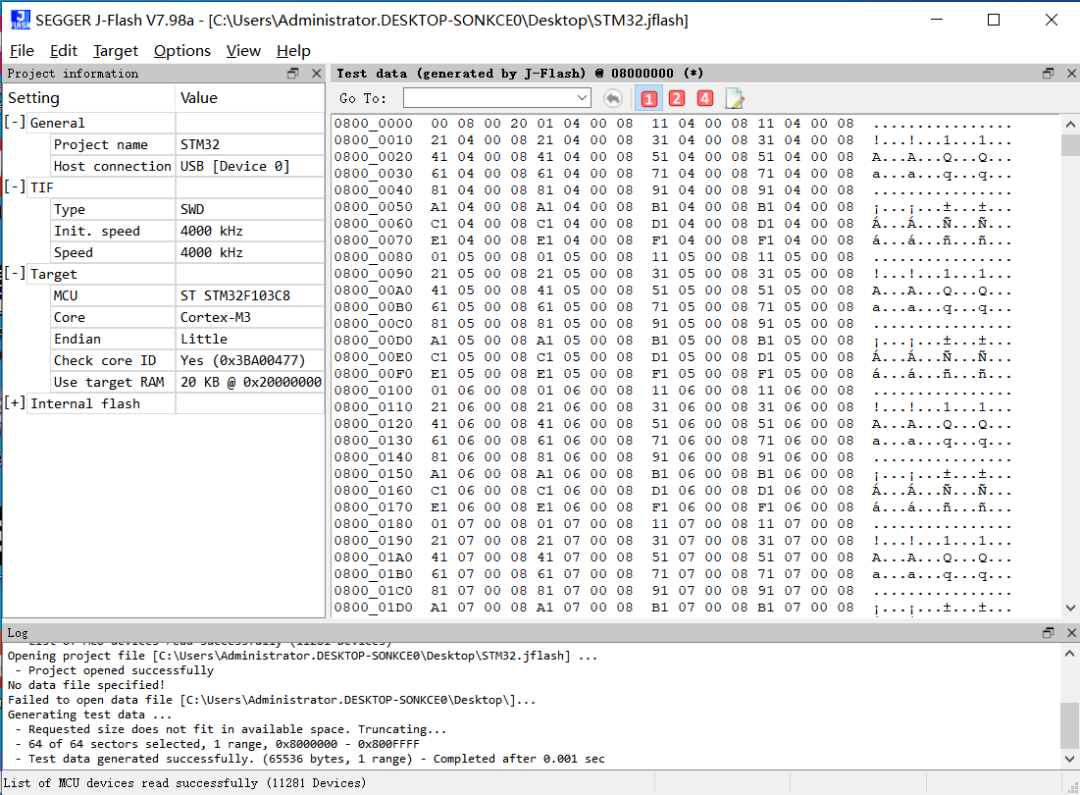Click the Log panel scroll-down arrow
Screen dimensions: 1080x795
[x=1070, y=758]
